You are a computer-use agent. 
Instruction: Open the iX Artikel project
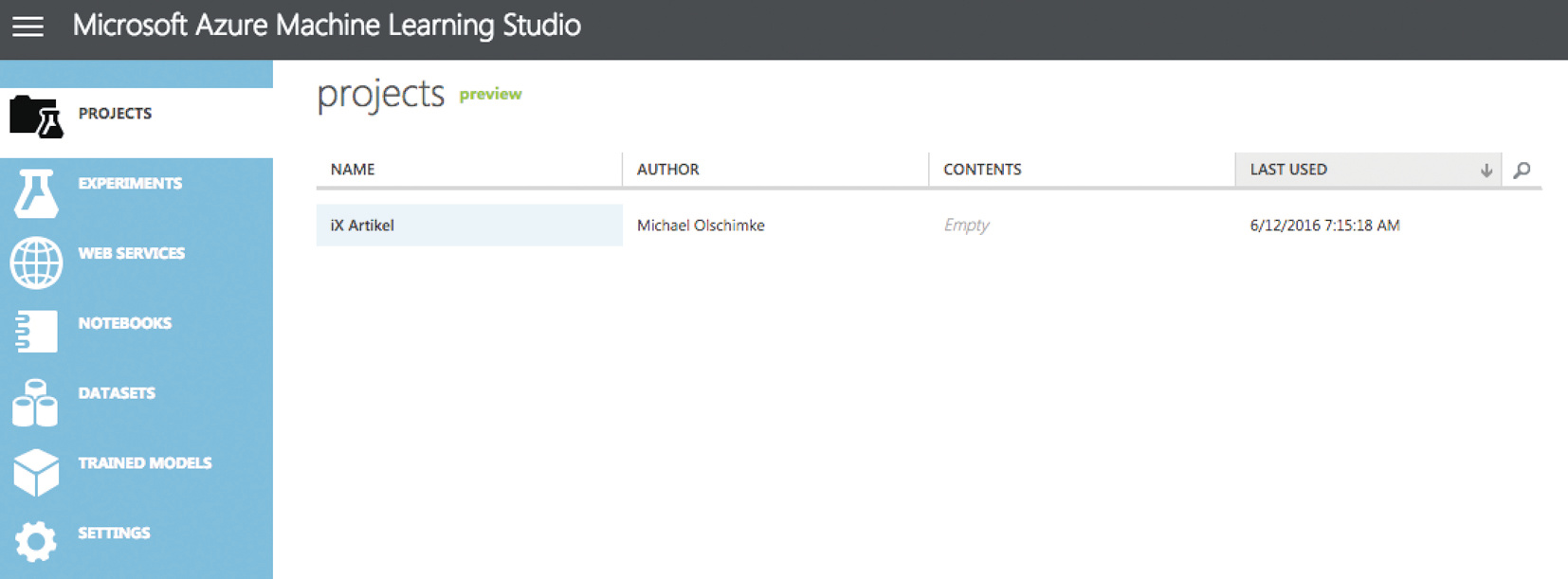[x=362, y=226]
